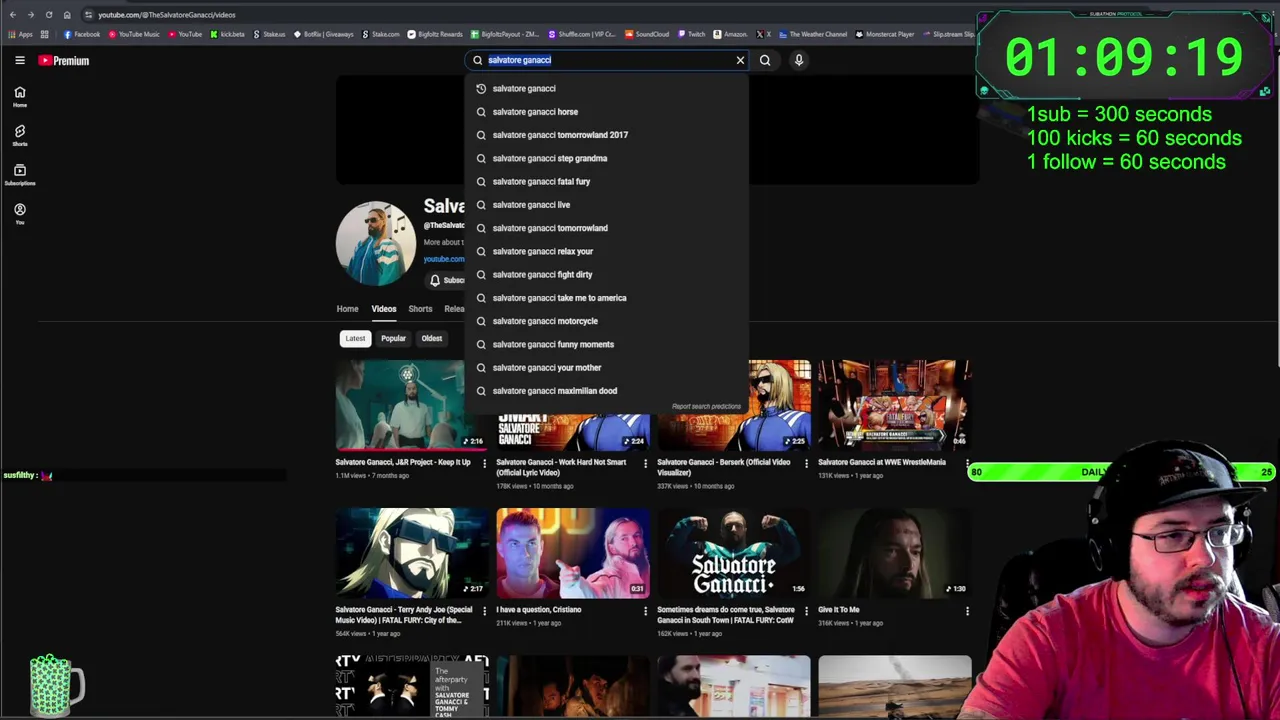Screen dimensions: 1280x720
Task: Select suggestion 'salvatore ganacci take me to america'
Action: pos(607,298)
